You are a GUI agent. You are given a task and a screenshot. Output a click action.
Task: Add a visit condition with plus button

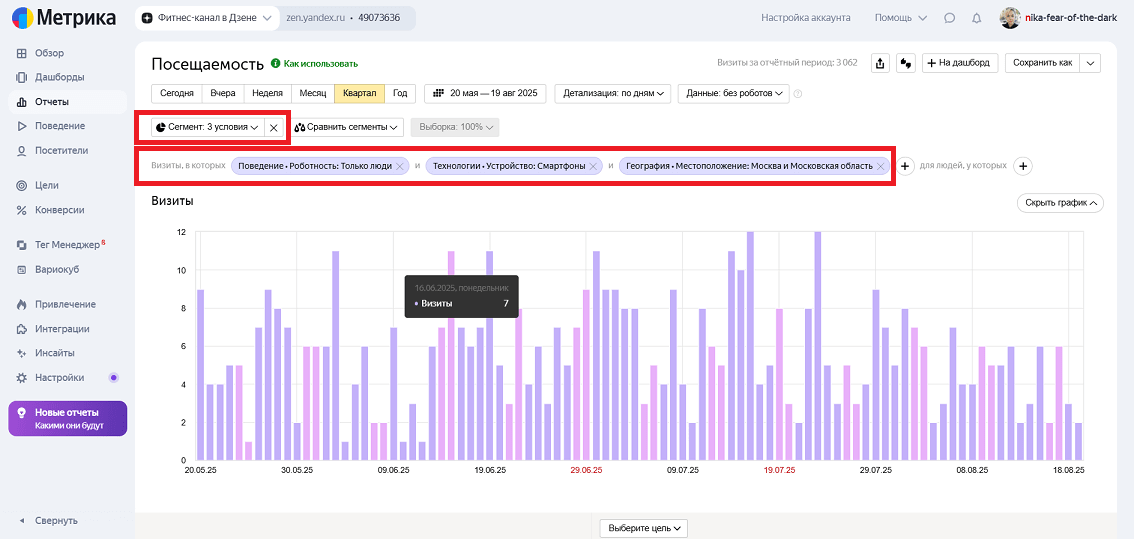point(905,166)
